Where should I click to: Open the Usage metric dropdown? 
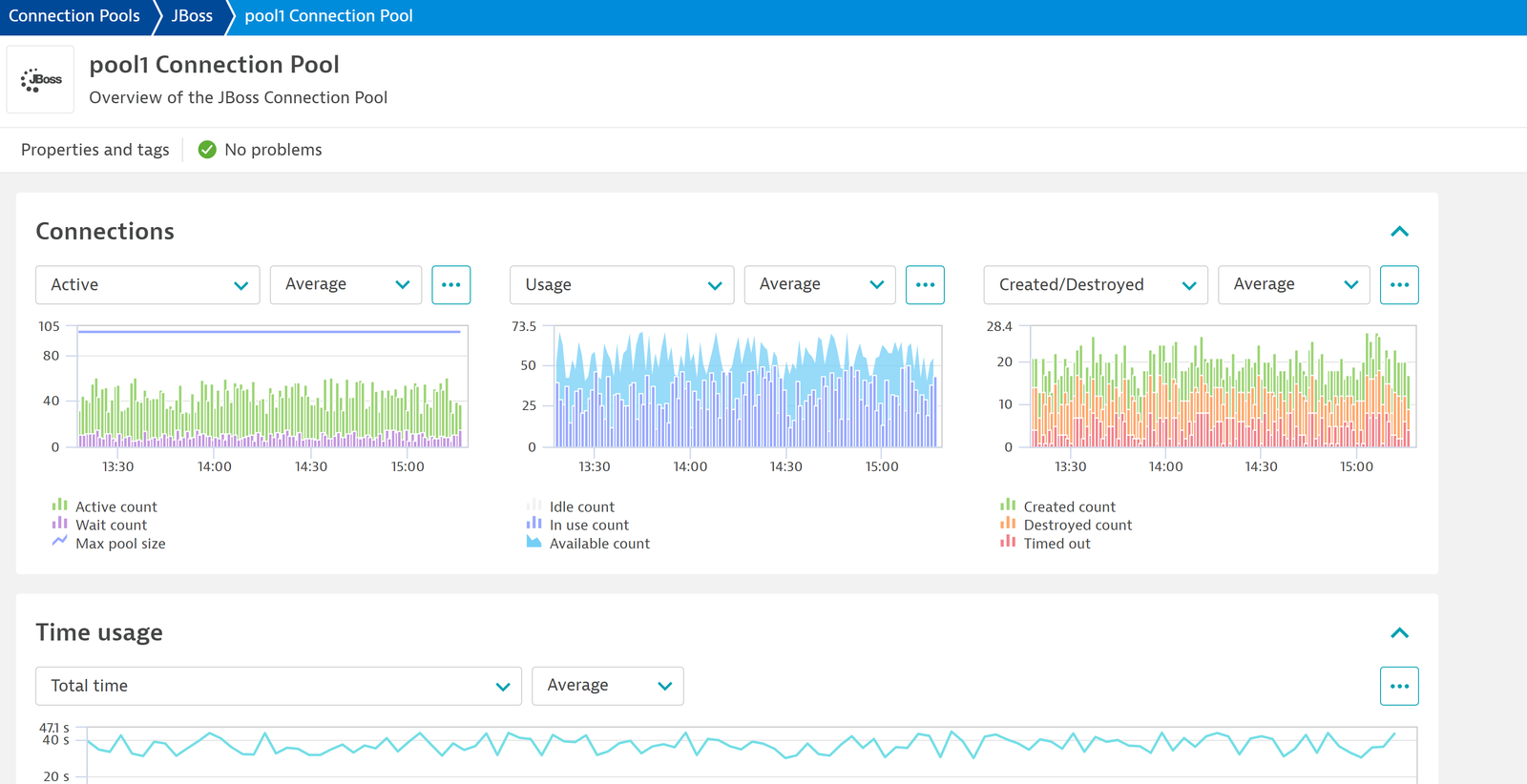coord(622,285)
